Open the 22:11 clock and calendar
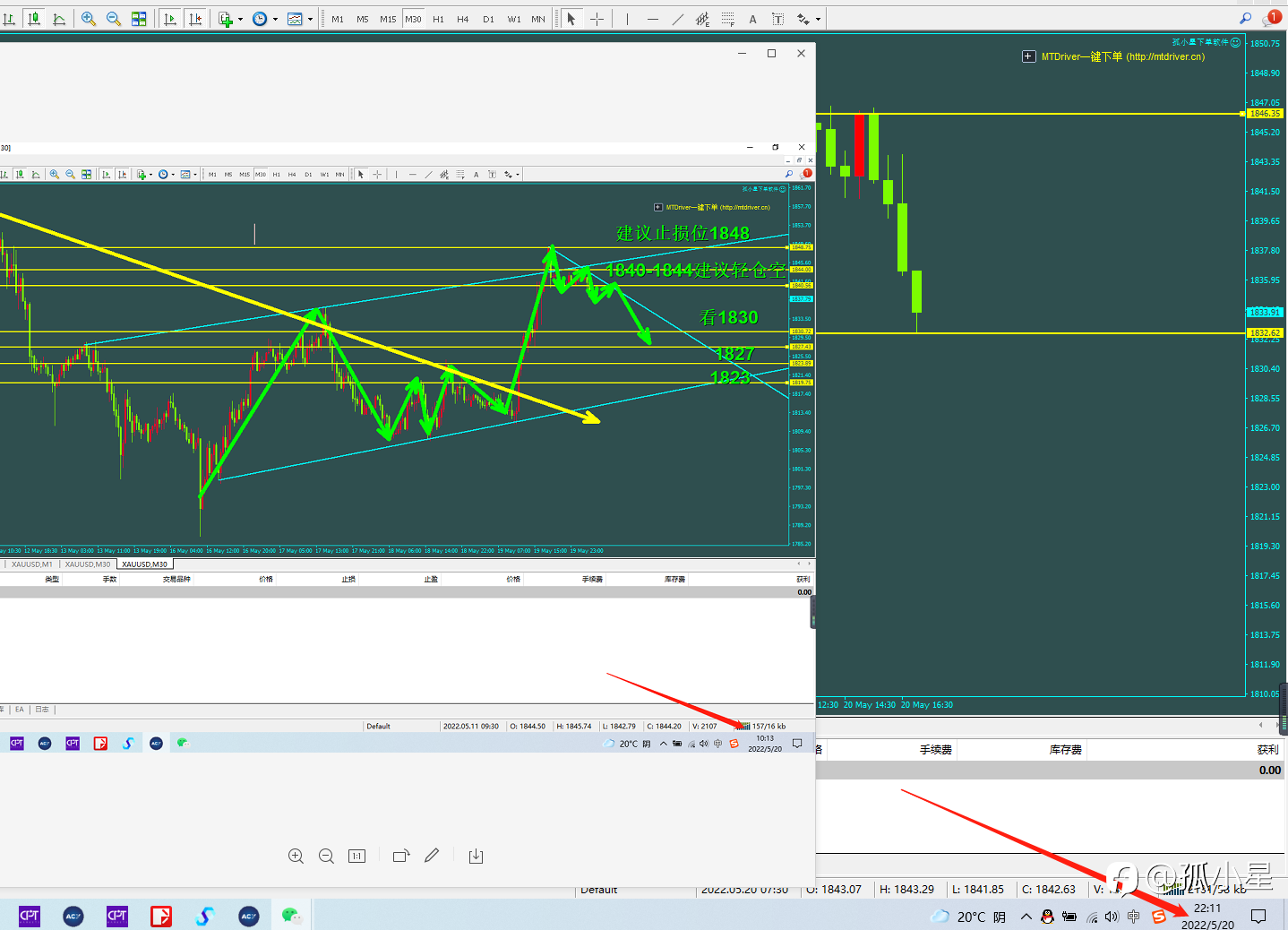Viewport: 1288px width, 930px height. tap(1207, 916)
